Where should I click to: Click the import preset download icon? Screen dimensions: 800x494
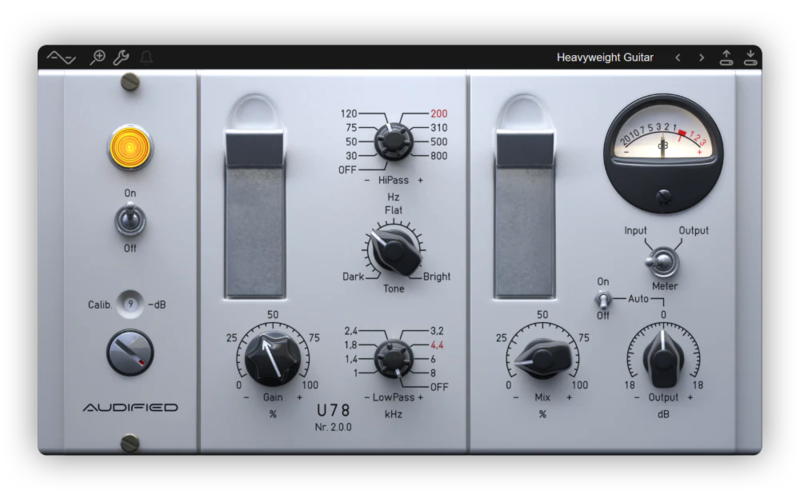pyautogui.click(x=750, y=57)
